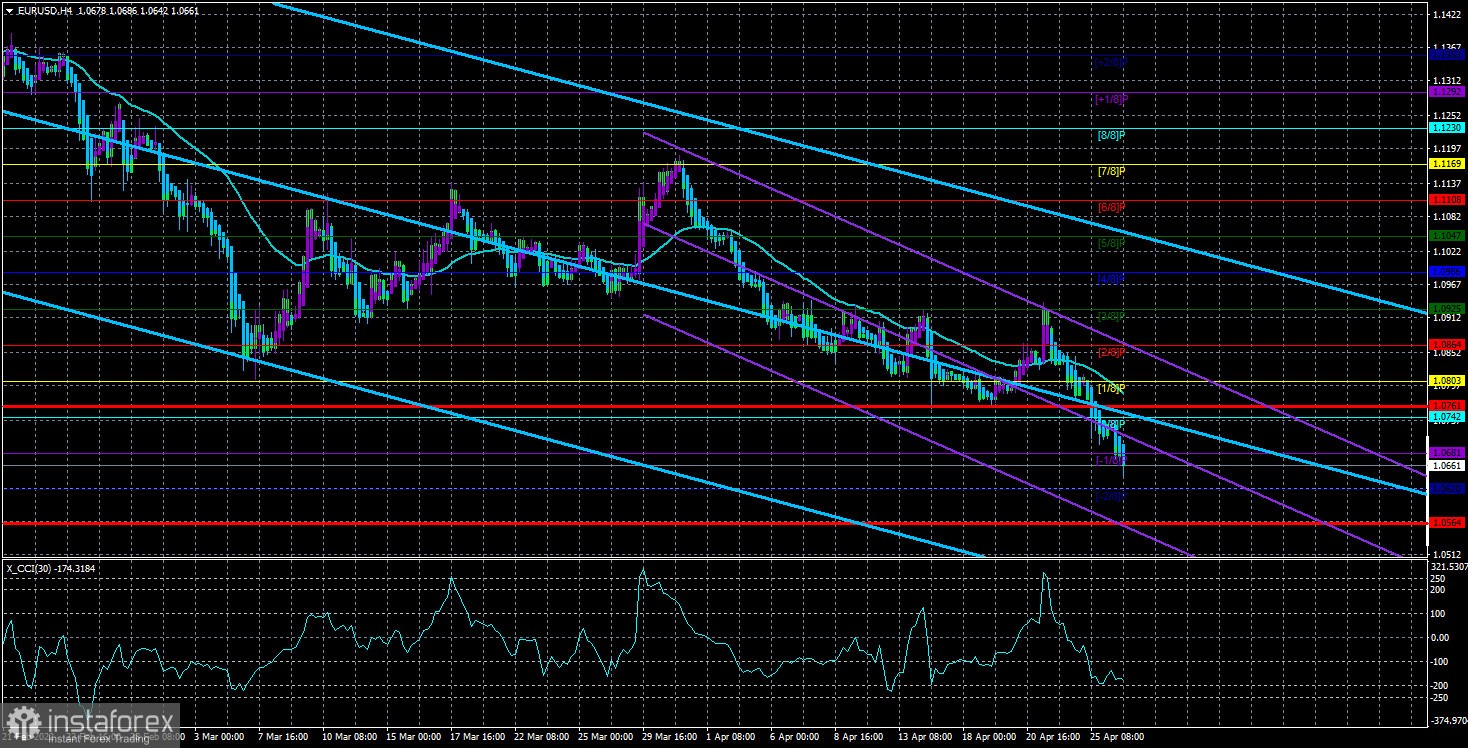The width and height of the screenshot is (1468, 748).
Task: Click the 1.1422 price axis value
Action: coord(1446,15)
